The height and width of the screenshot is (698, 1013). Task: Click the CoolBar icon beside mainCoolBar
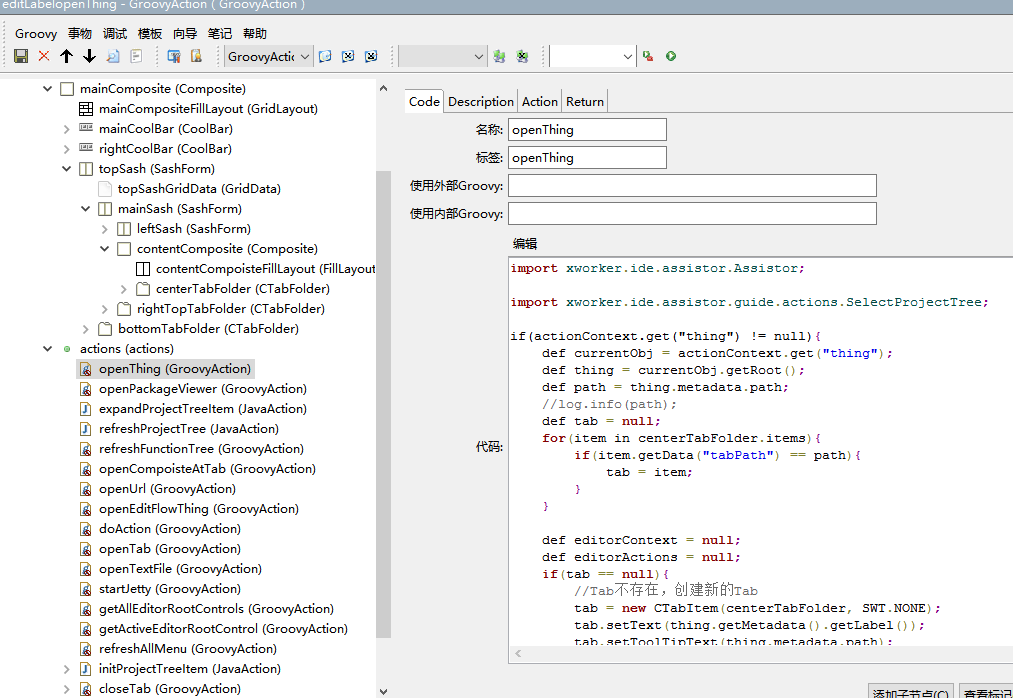click(x=85, y=128)
